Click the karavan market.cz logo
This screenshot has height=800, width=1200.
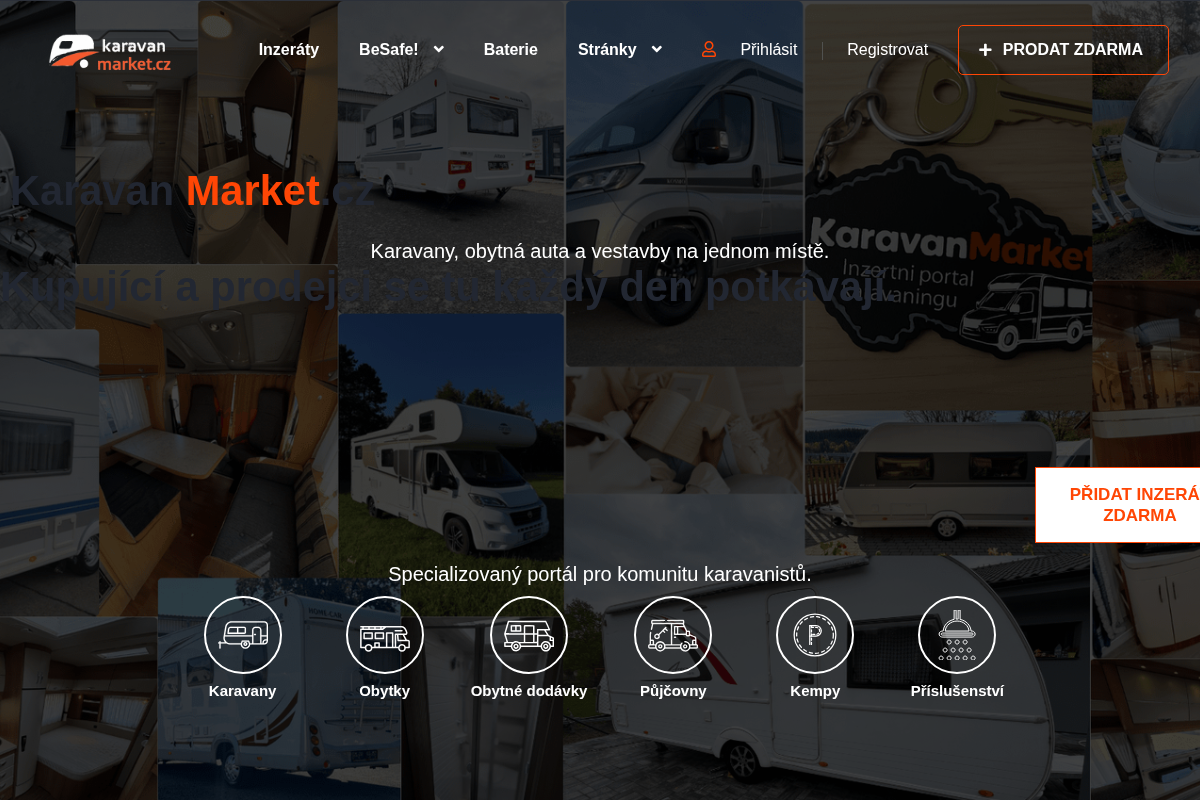point(110,52)
